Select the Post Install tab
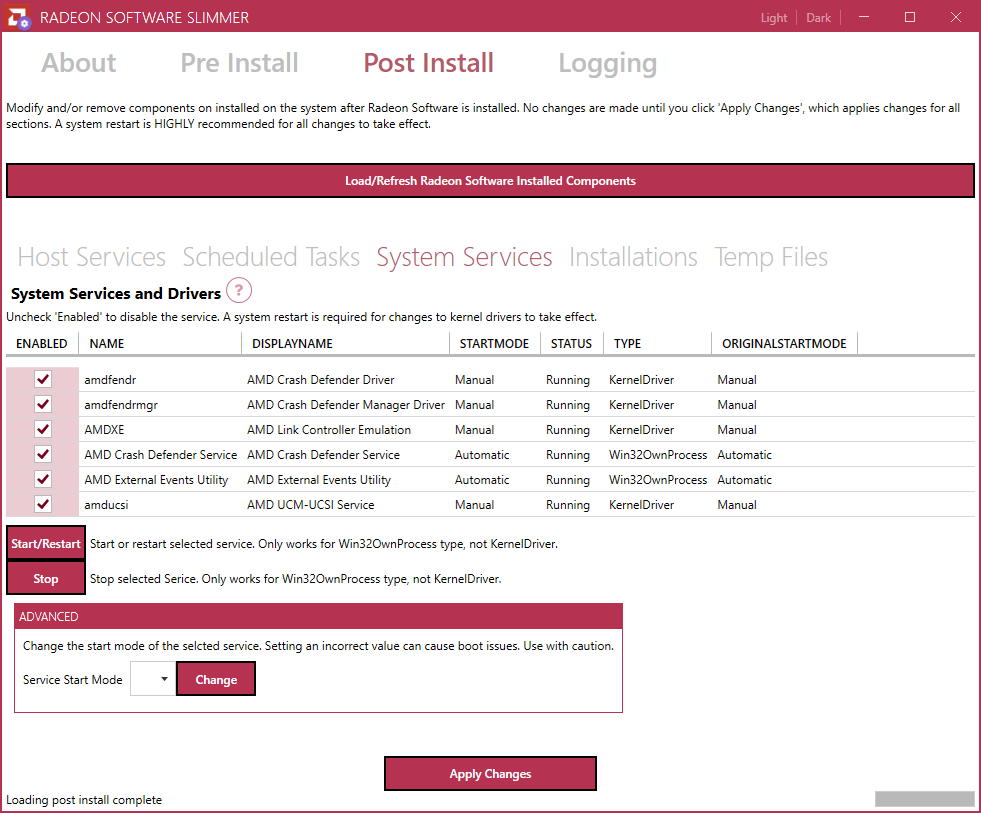 point(429,63)
